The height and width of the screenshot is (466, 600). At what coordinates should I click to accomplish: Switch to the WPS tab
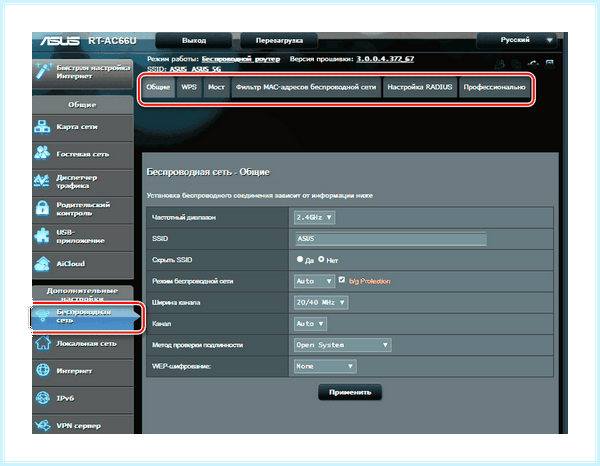pyautogui.click(x=189, y=87)
